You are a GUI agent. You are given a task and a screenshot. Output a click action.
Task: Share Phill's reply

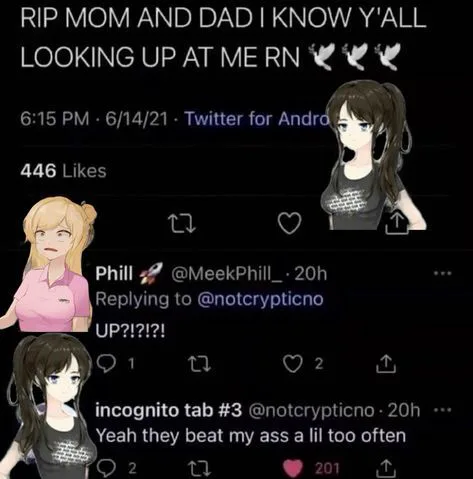point(386,364)
